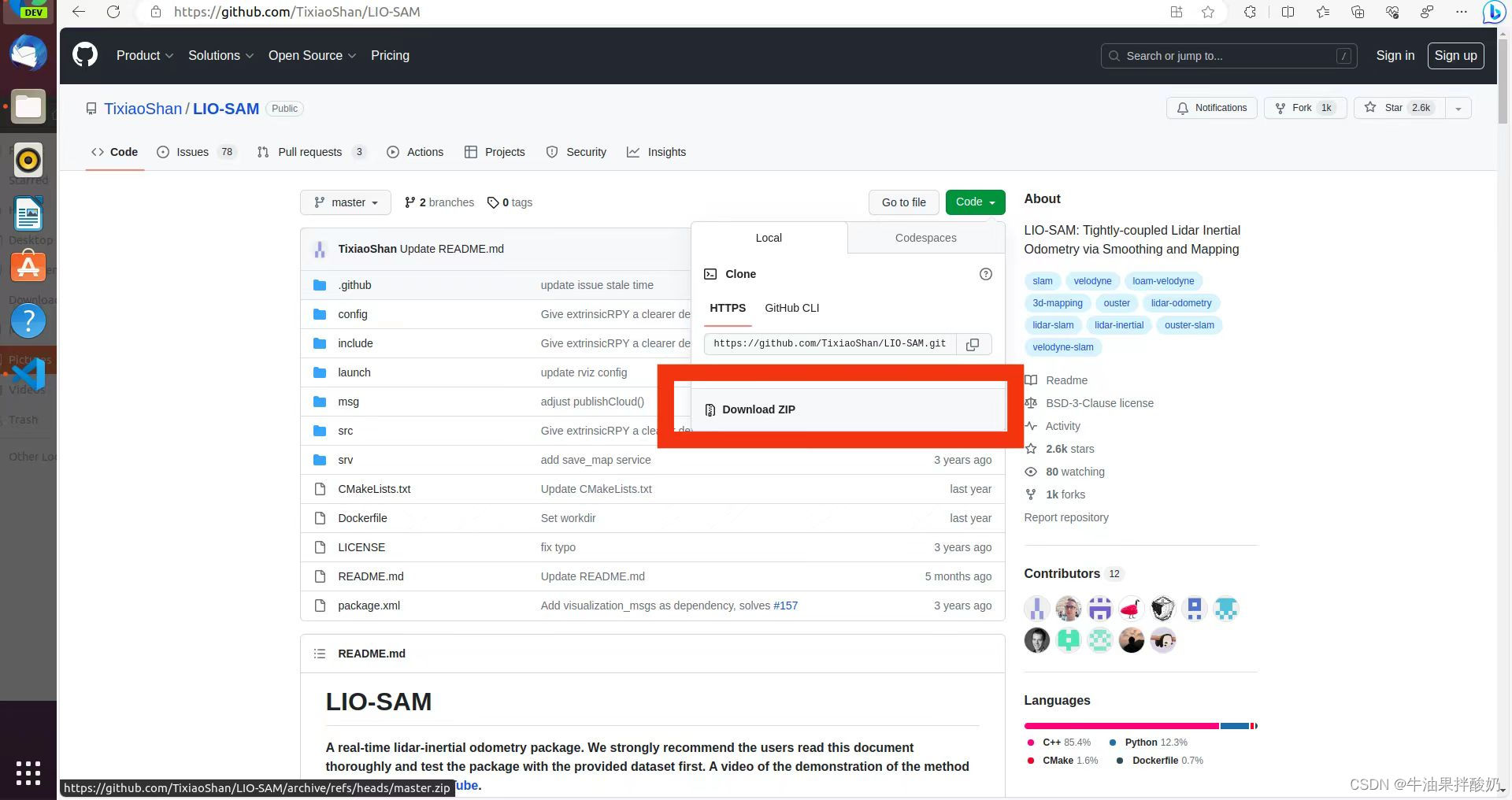The width and height of the screenshot is (1512, 800).
Task: Bookmark the page with the star icon
Action: 1208,12
